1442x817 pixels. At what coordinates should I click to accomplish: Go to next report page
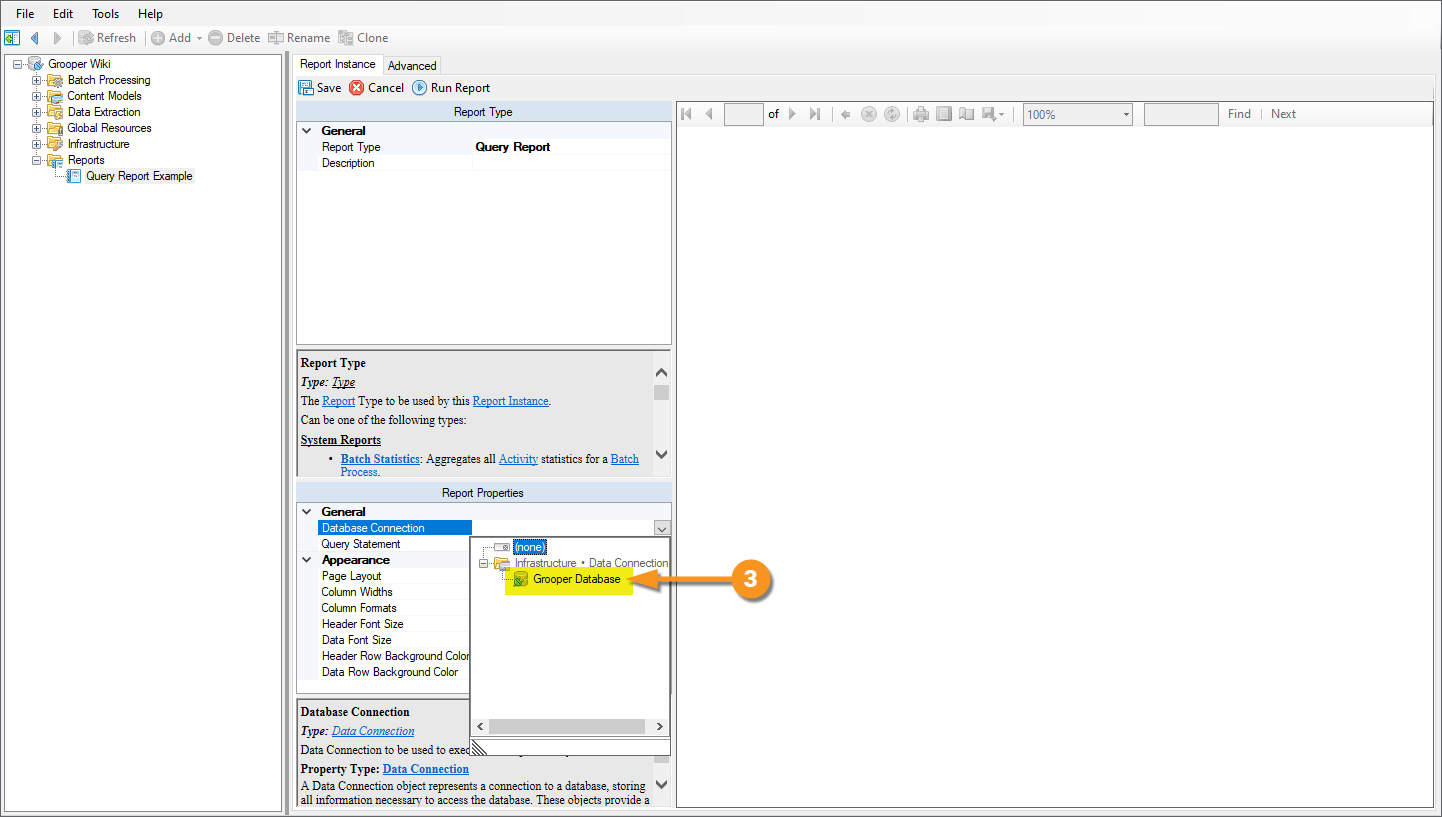(x=792, y=114)
